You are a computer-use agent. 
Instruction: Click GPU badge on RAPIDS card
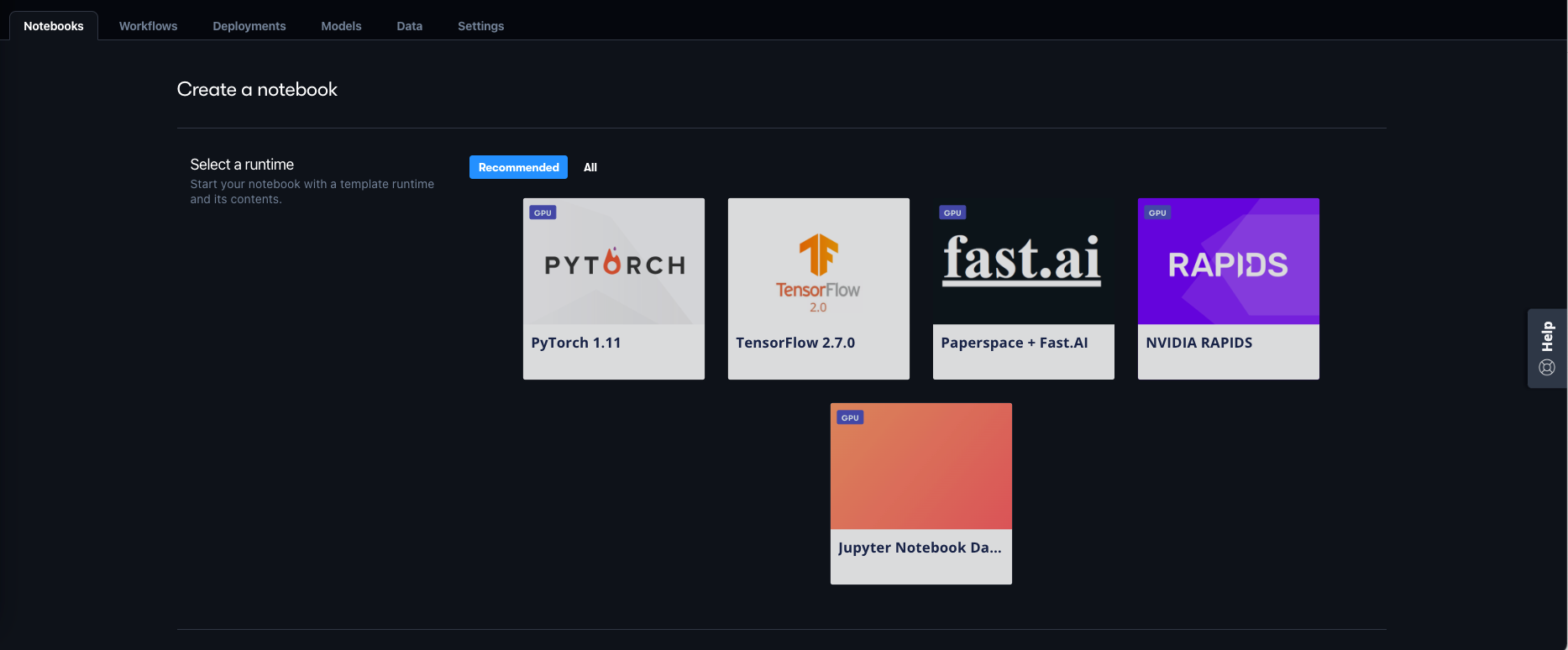tap(1157, 212)
